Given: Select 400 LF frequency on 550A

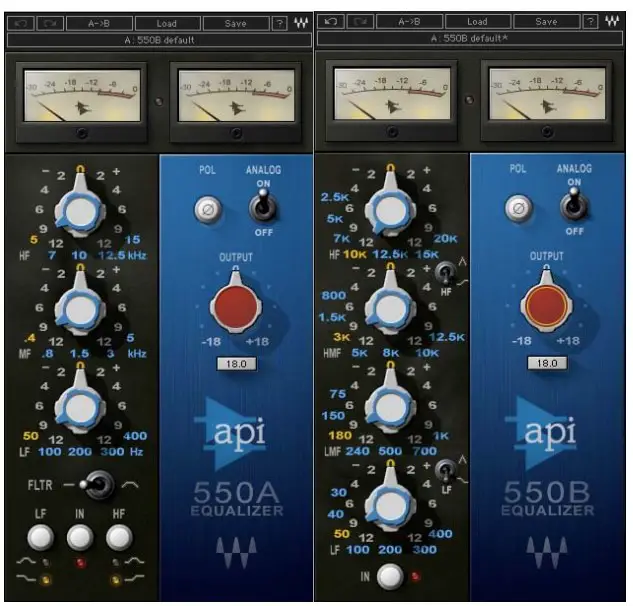Looking at the screenshot, I should click(x=135, y=436).
